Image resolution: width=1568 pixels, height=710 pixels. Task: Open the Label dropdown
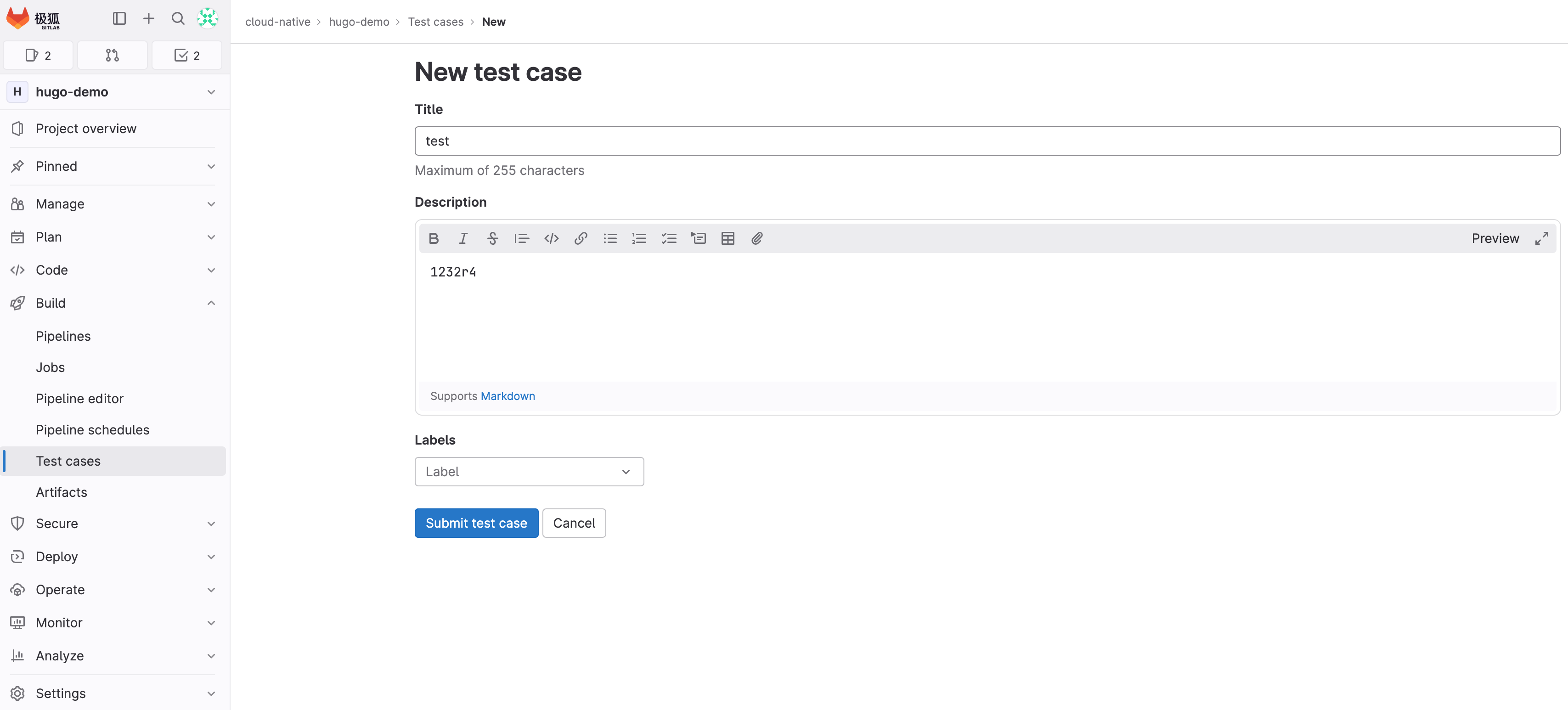[x=529, y=472]
